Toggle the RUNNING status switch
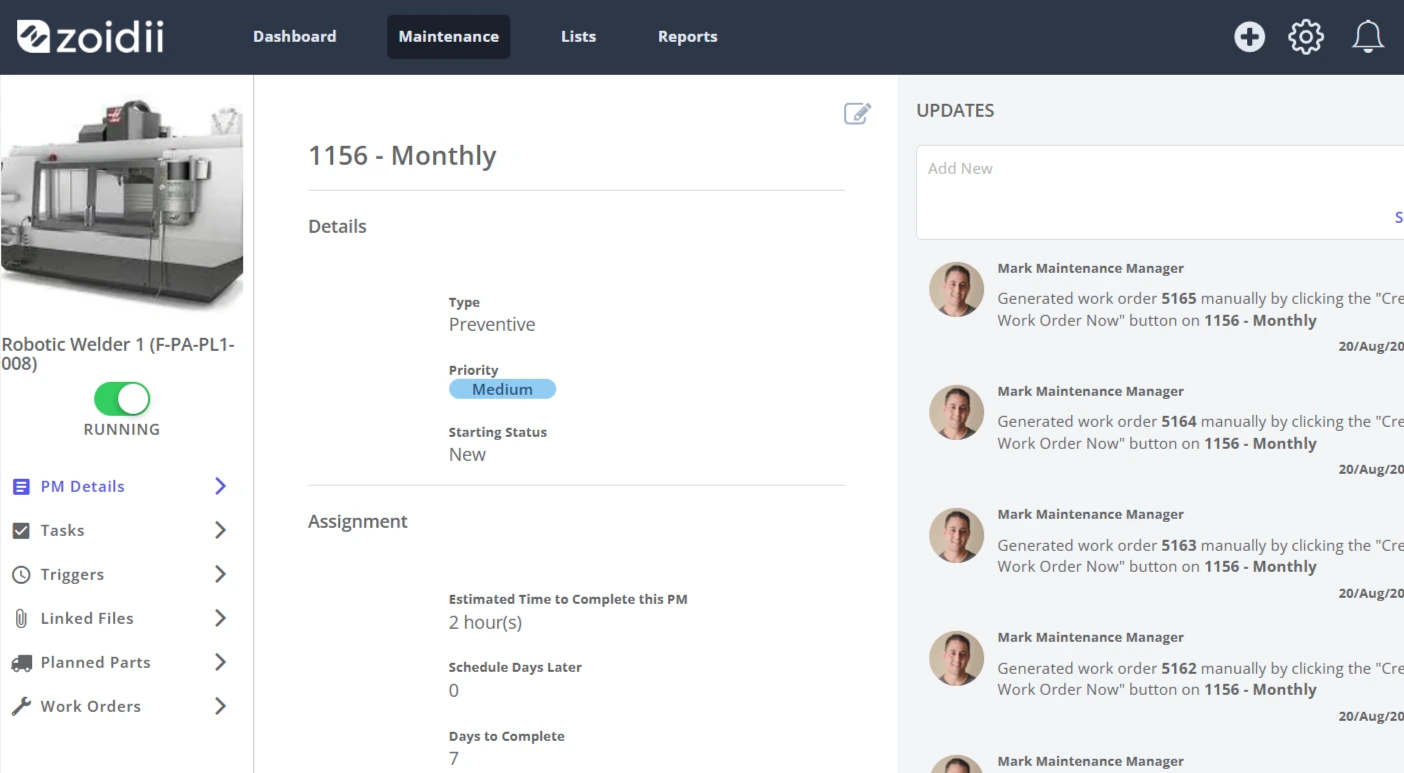Viewport: 1404px width, 773px height. (x=122, y=399)
